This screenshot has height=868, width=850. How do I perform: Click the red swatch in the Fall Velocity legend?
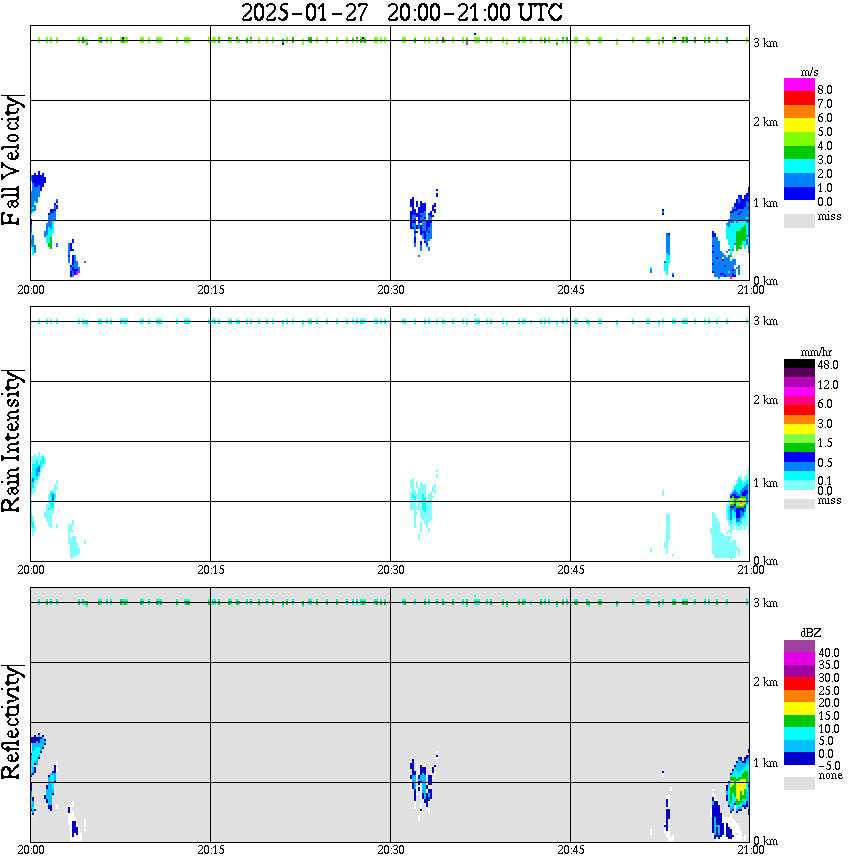(x=799, y=99)
